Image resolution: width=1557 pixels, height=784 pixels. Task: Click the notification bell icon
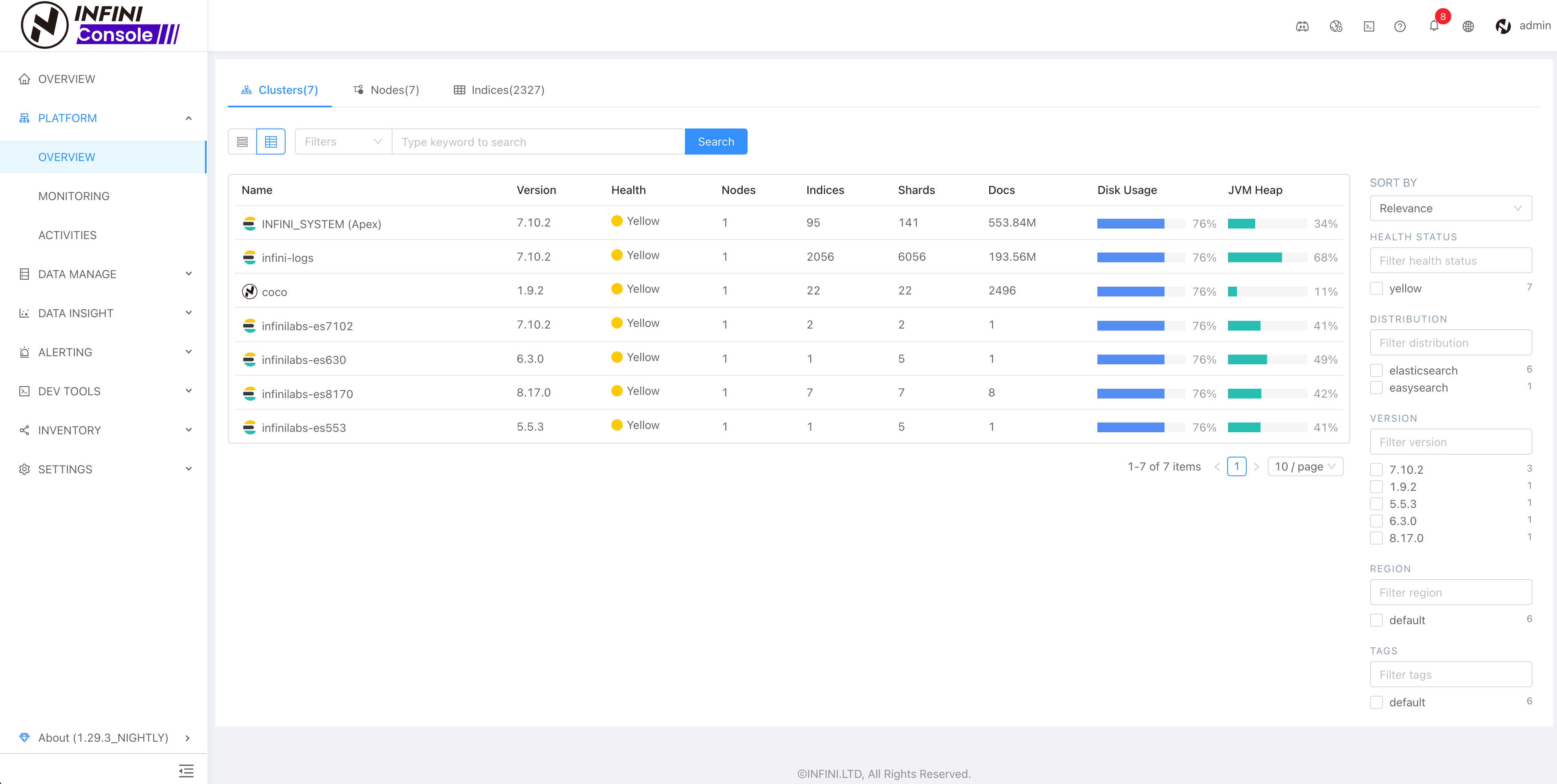pos(1433,26)
